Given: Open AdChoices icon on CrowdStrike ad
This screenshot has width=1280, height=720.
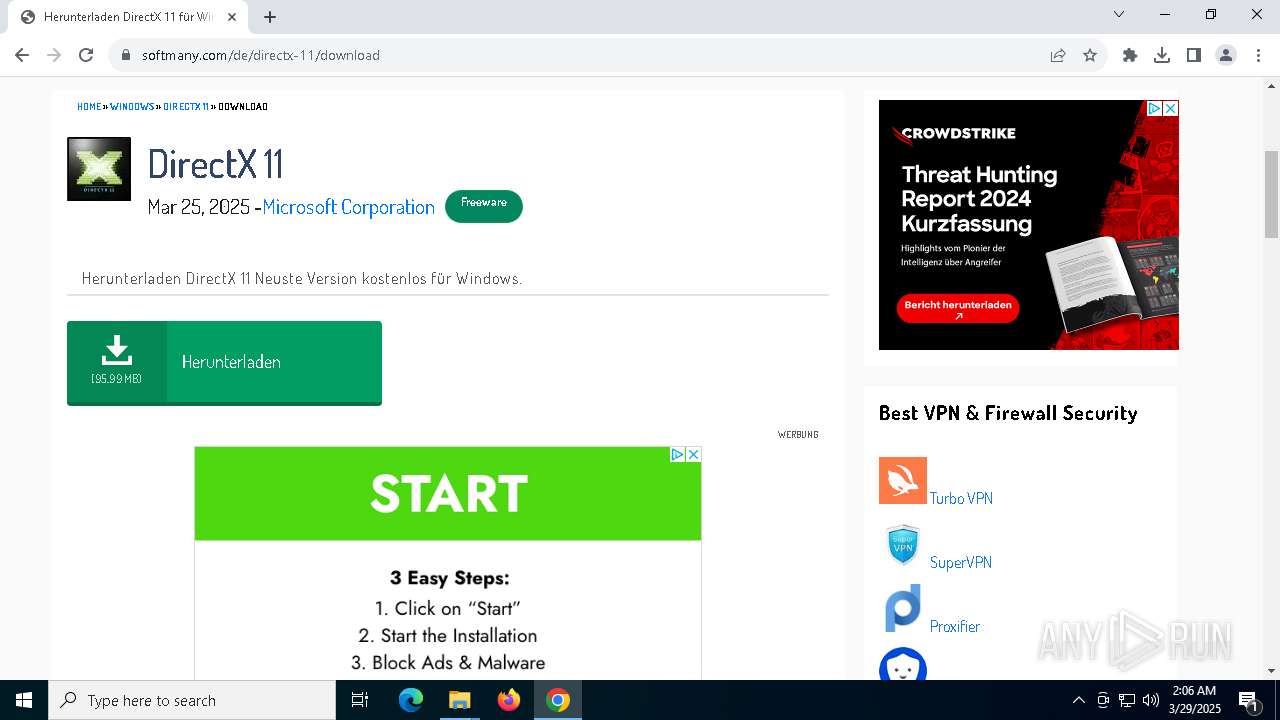Looking at the screenshot, I should (x=1154, y=108).
